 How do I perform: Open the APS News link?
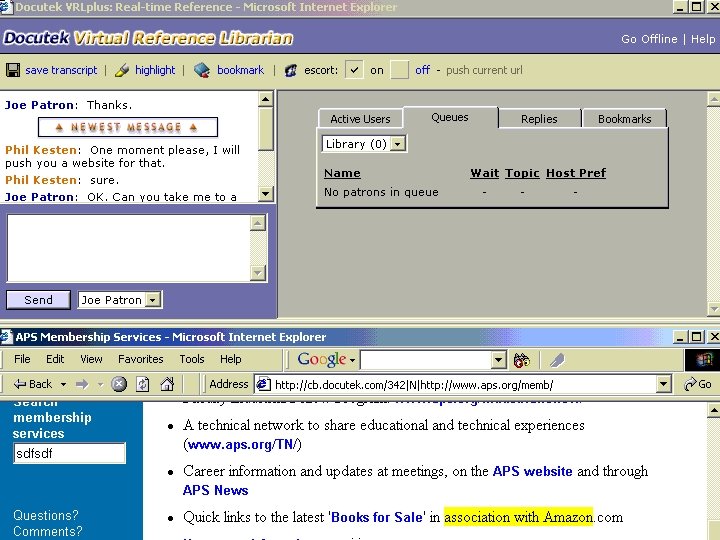click(x=215, y=490)
